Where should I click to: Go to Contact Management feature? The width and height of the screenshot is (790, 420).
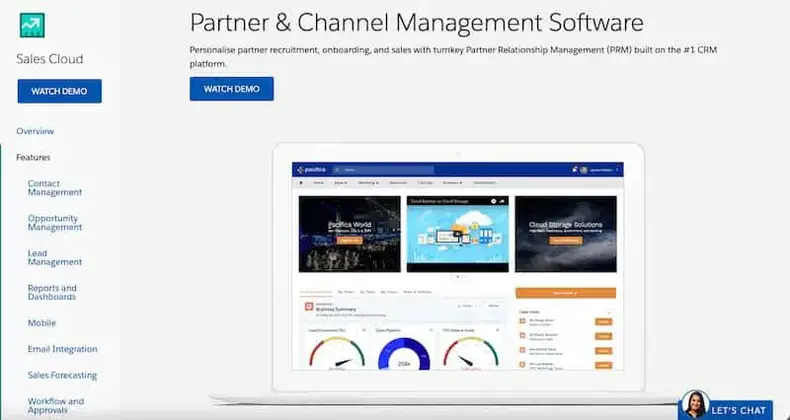pos(54,188)
